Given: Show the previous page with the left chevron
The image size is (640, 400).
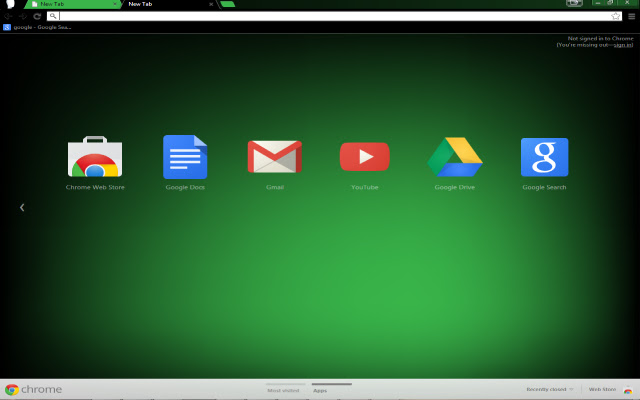Looking at the screenshot, I should (22, 208).
